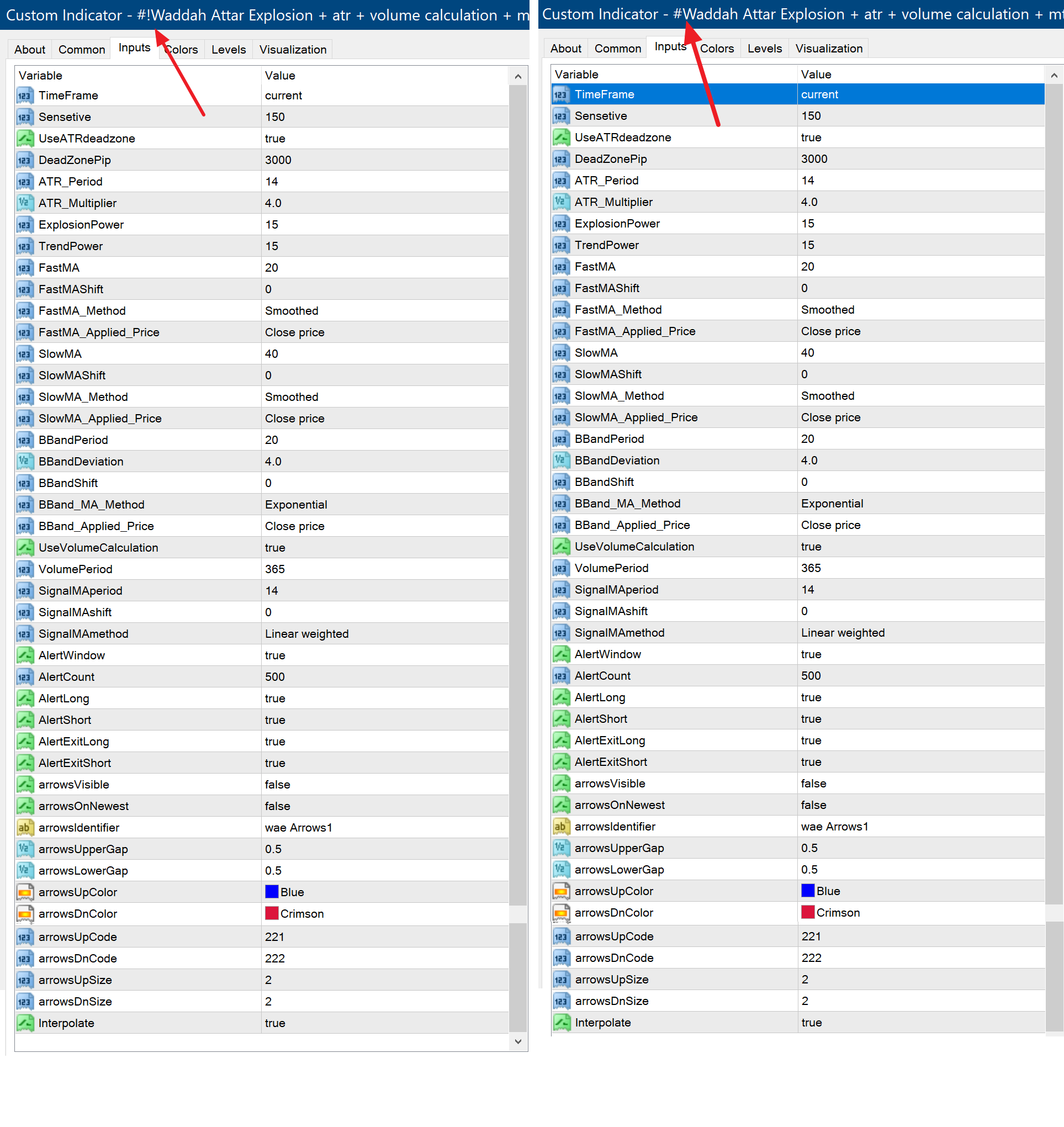Click arrowsIdentifier string icon in left panel
This screenshot has width=1064, height=1127.
coord(24,828)
